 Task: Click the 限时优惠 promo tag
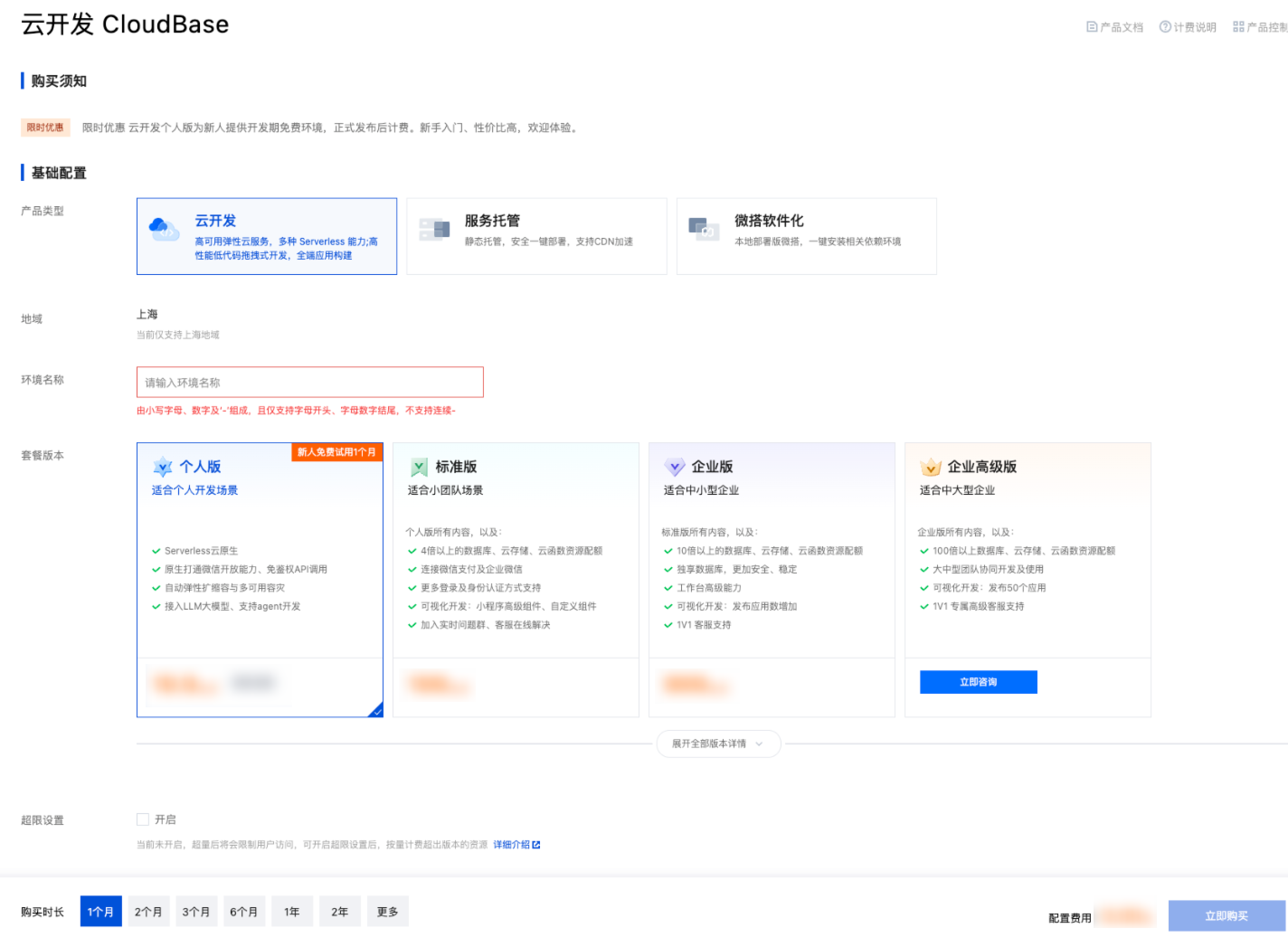click(45, 128)
